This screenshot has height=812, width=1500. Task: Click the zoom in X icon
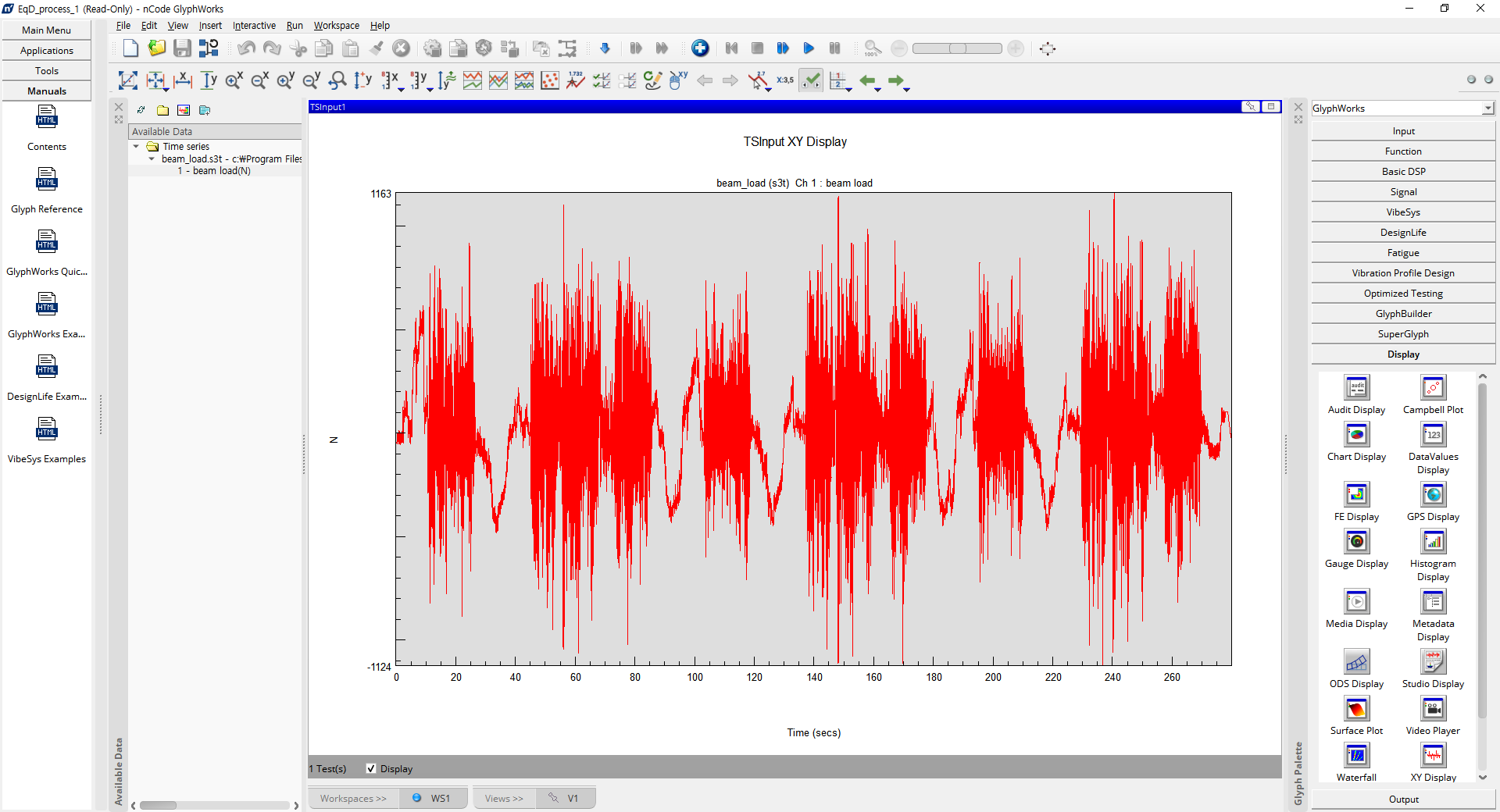[x=234, y=80]
